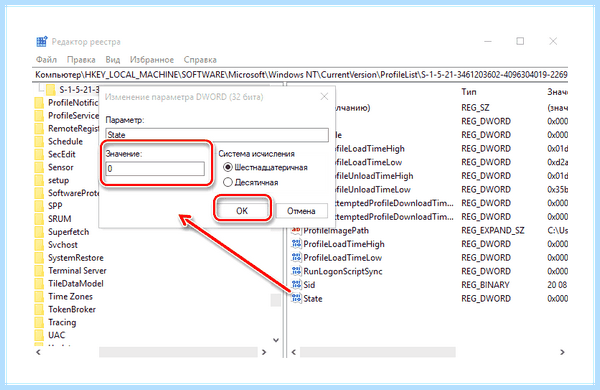This screenshot has height=390, width=600.
Task: Select the Sensor folder icon
Action: 39,167
